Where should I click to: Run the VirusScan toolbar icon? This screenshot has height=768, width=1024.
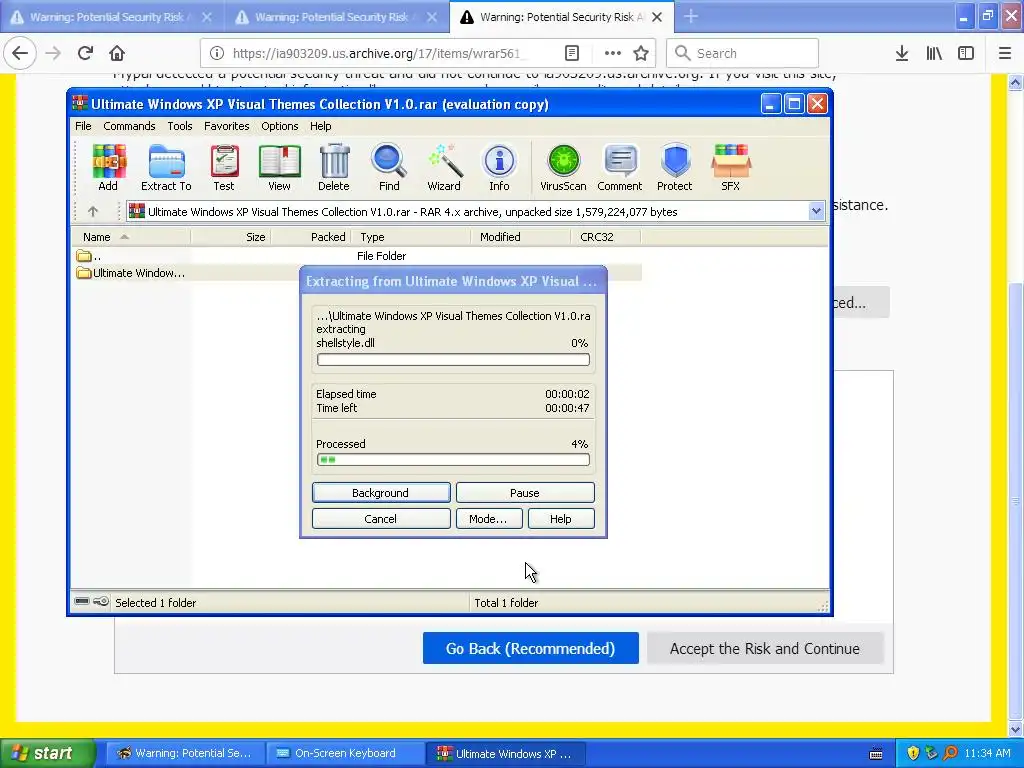click(563, 168)
